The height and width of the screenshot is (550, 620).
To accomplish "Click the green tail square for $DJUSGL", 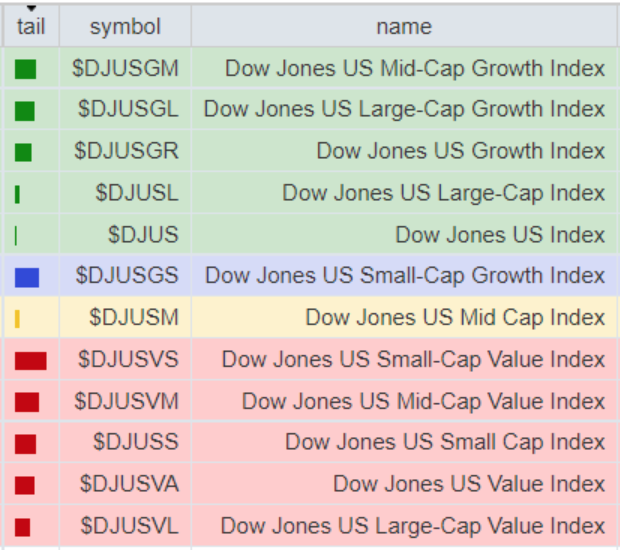I will [25, 111].
